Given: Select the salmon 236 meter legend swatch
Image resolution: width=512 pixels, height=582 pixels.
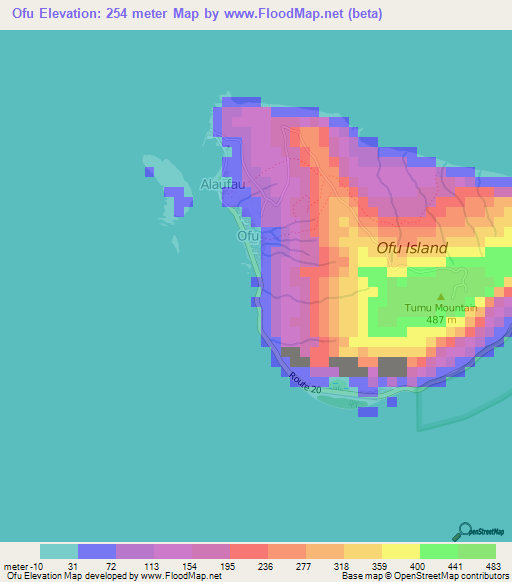Looking at the screenshot, I should click(x=287, y=552).
